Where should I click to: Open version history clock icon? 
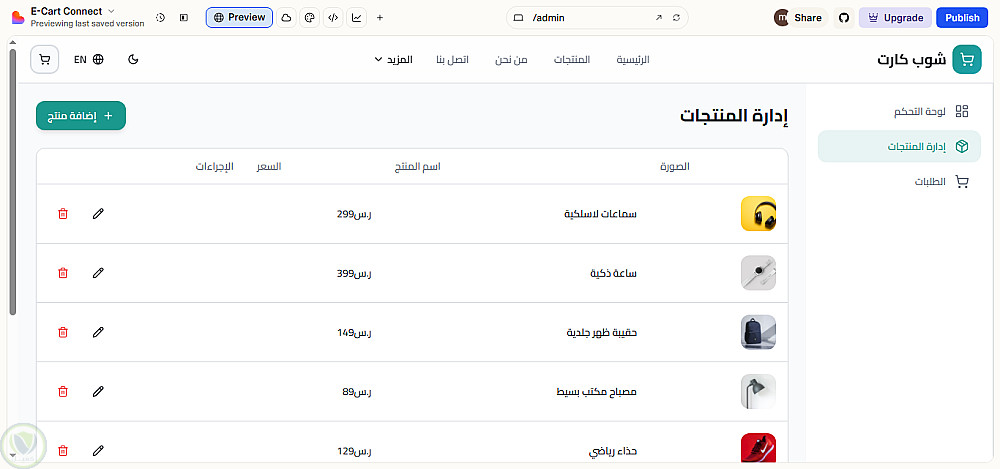point(161,17)
